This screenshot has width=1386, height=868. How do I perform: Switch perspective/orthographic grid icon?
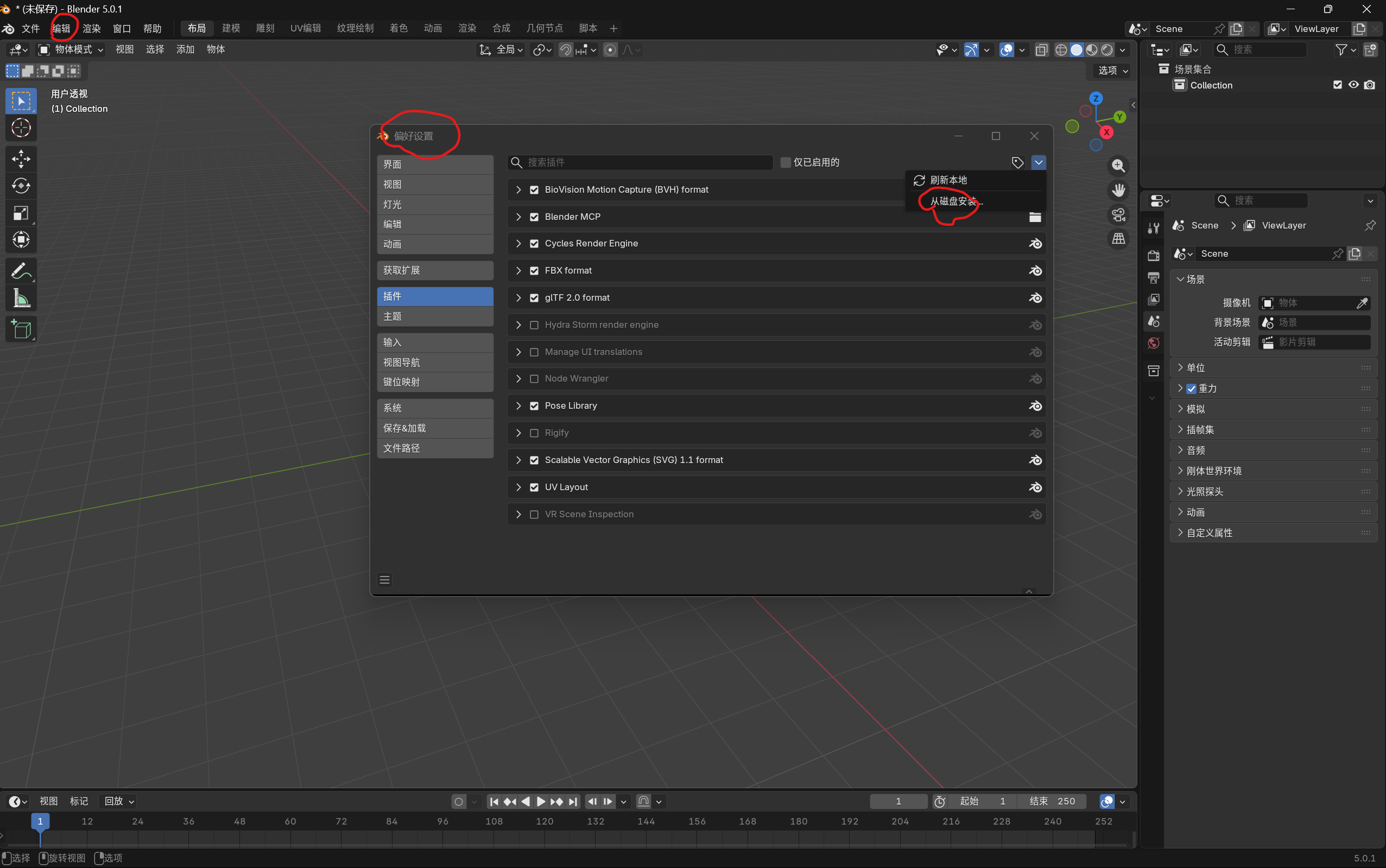[x=1118, y=239]
